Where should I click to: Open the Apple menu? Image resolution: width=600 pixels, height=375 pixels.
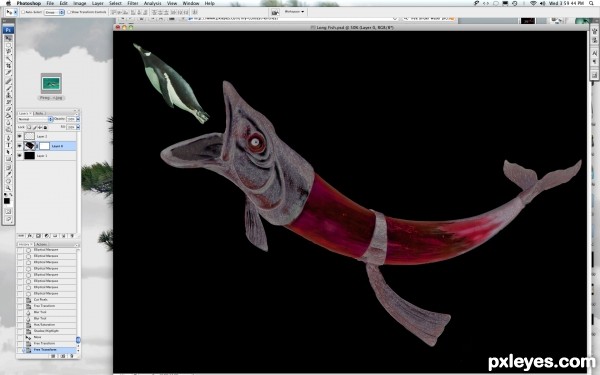coord(8,3)
